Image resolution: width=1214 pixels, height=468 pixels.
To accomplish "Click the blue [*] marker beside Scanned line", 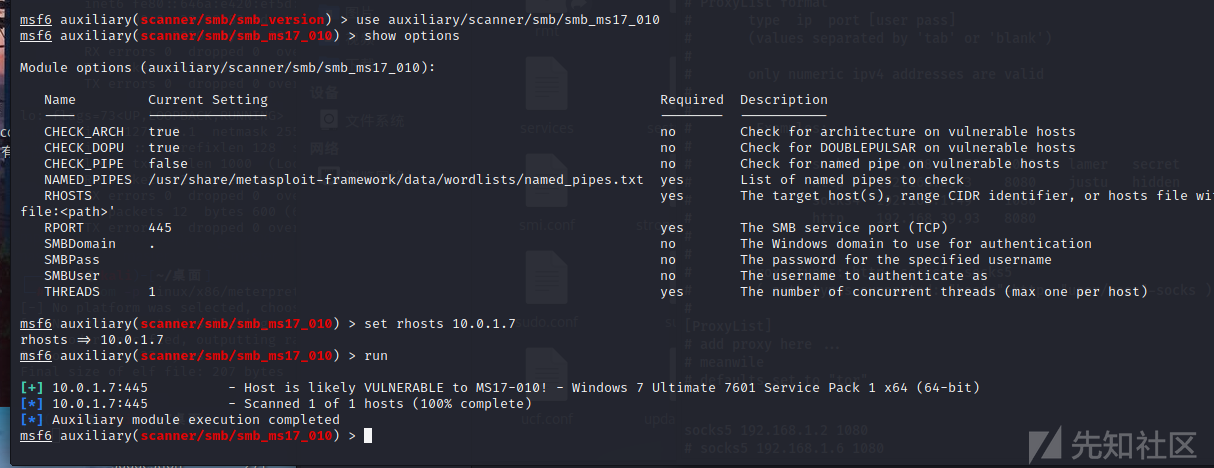I will tap(32, 404).
